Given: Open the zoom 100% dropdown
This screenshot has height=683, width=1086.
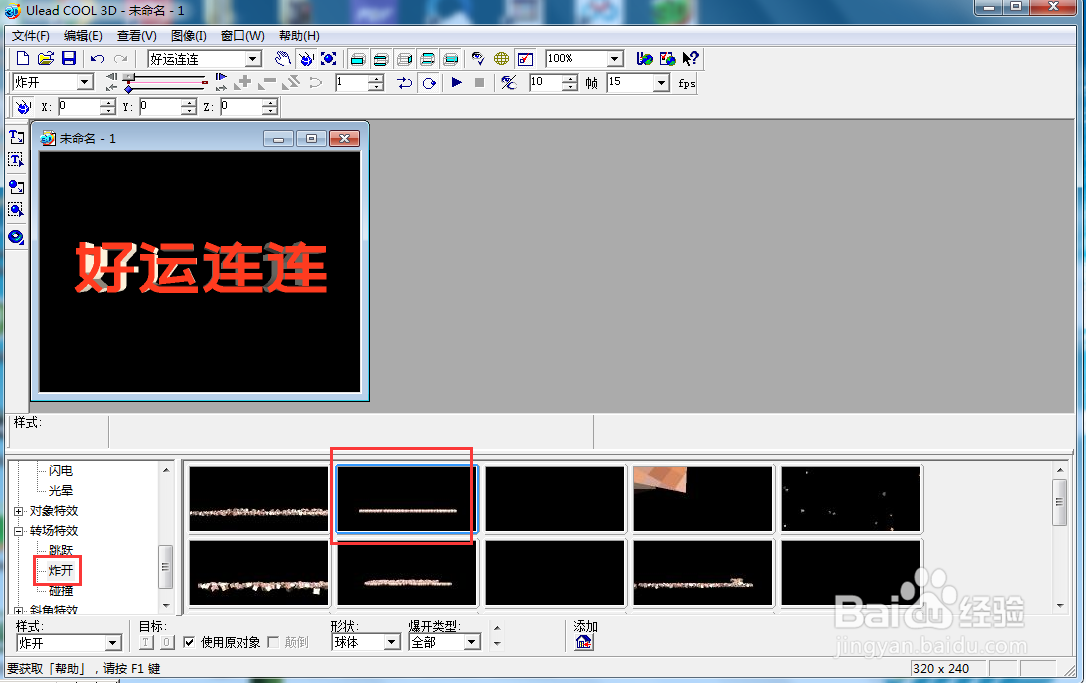Looking at the screenshot, I should [614, 59].
